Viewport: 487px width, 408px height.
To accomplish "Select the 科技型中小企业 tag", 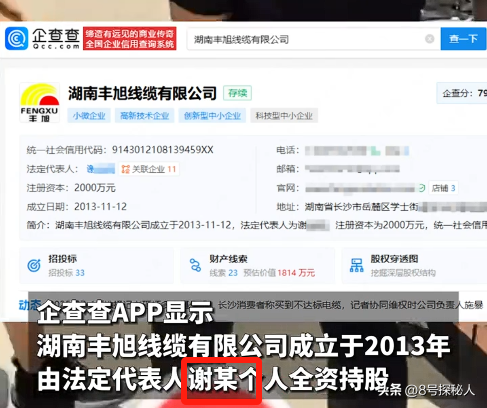I will coord(284,116).
